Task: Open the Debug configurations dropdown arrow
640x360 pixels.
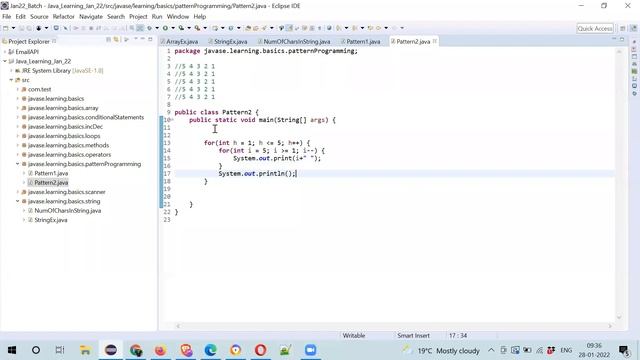Action: (x=157, y=28)
